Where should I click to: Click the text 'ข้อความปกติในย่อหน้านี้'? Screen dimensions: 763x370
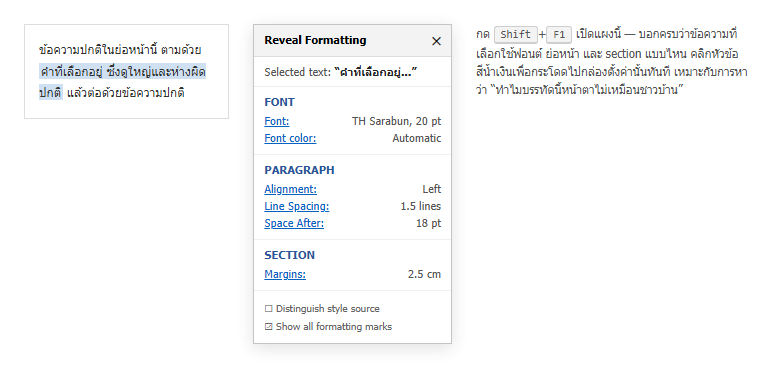[x=98, y=50]
